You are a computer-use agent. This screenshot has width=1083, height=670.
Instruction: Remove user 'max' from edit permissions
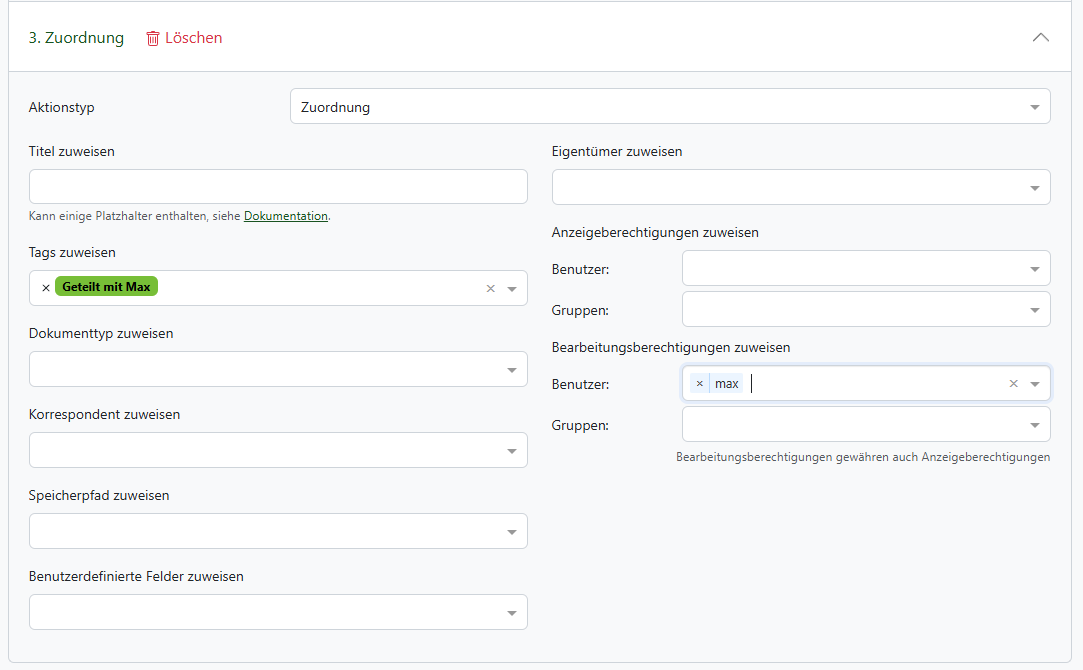(699, 384)
